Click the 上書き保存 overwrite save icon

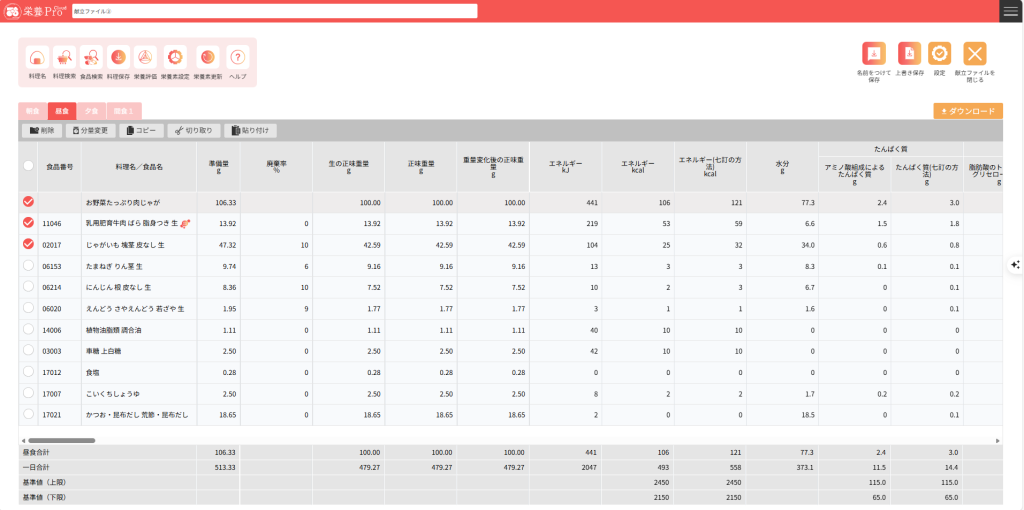[909, 54]
